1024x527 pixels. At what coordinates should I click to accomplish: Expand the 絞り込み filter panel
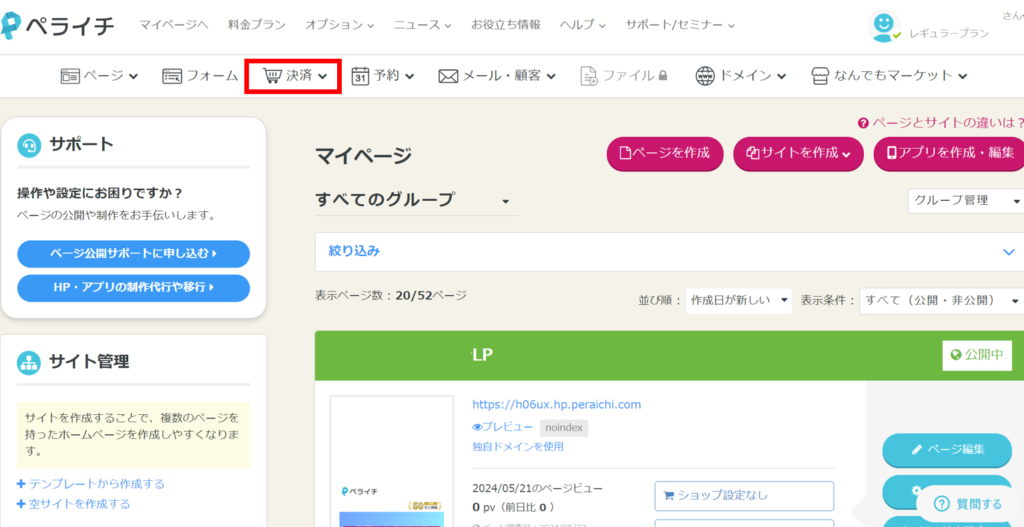(1007, 252)
